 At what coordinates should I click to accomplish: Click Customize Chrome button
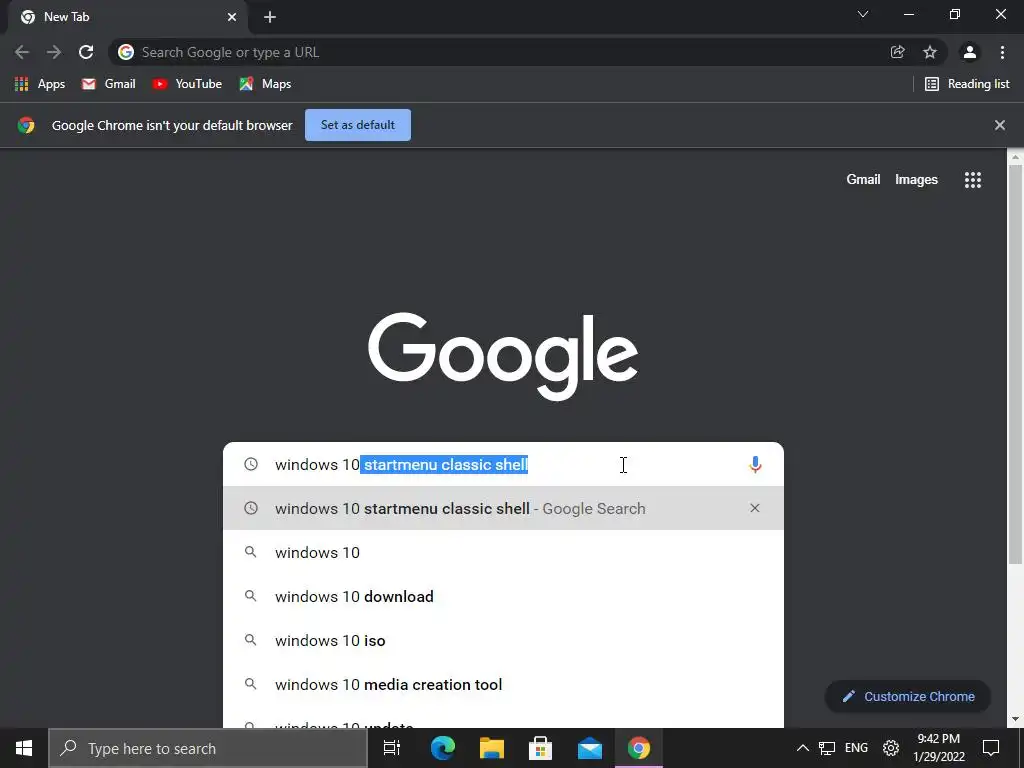908,696
